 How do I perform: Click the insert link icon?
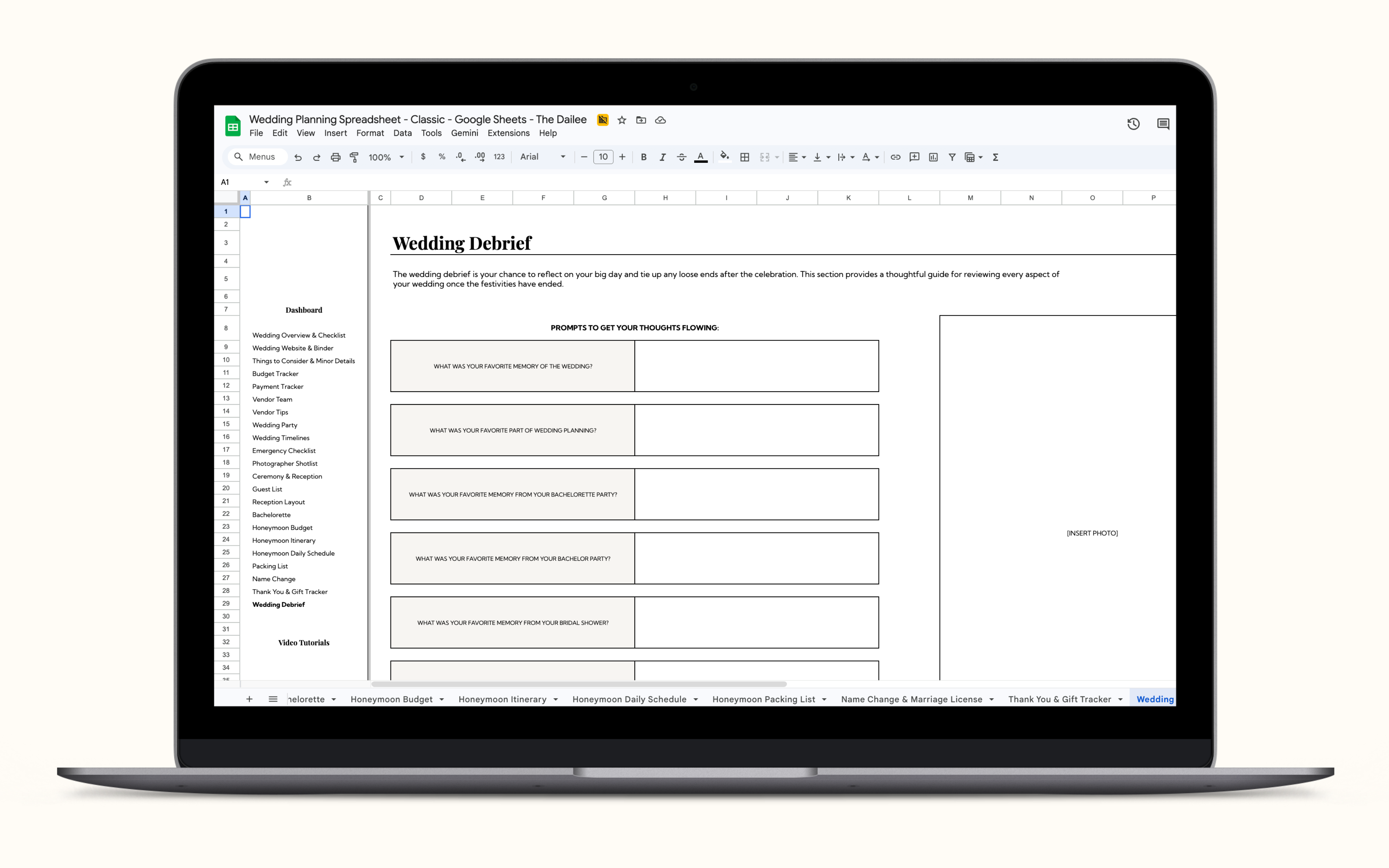[896, 157]
